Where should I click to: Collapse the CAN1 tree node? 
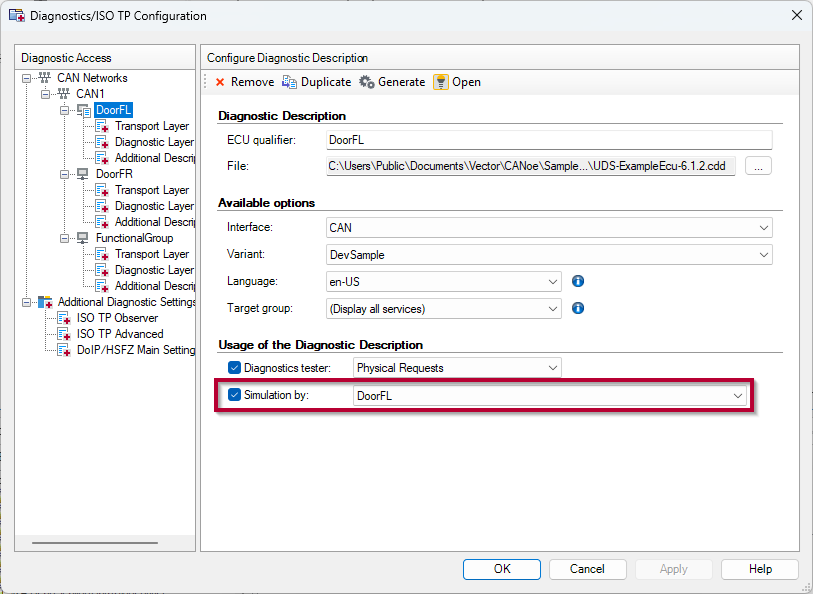[46, 94]
